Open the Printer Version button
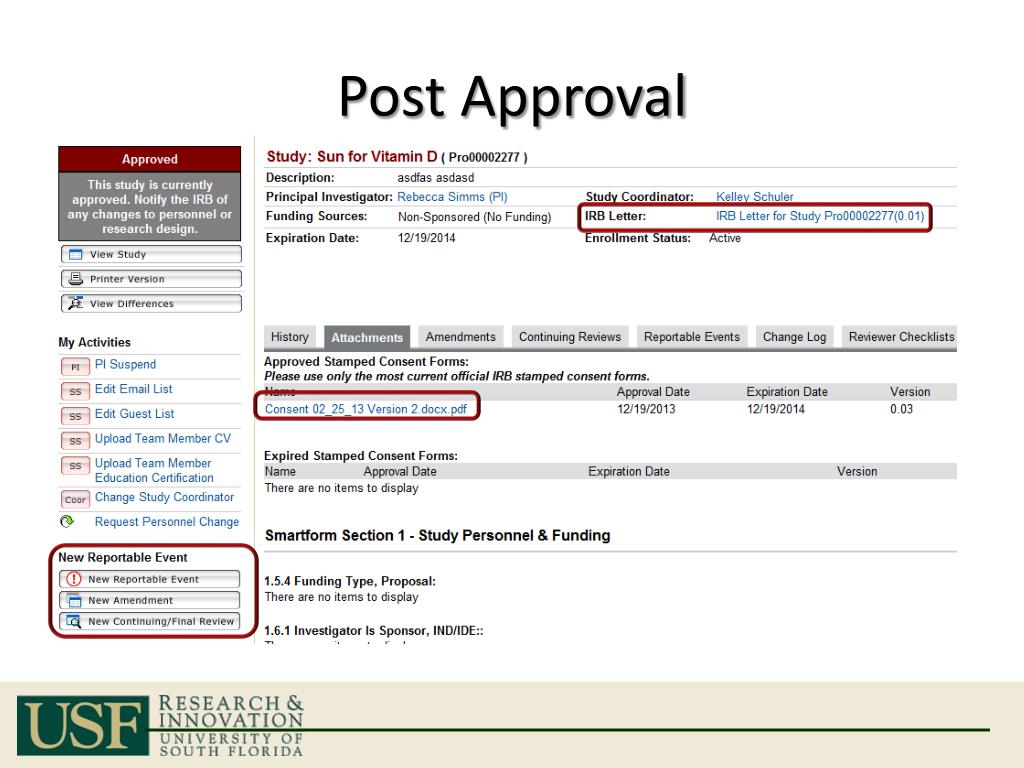This screenshot has height=768, width=1024. click(x=151, y=279)
